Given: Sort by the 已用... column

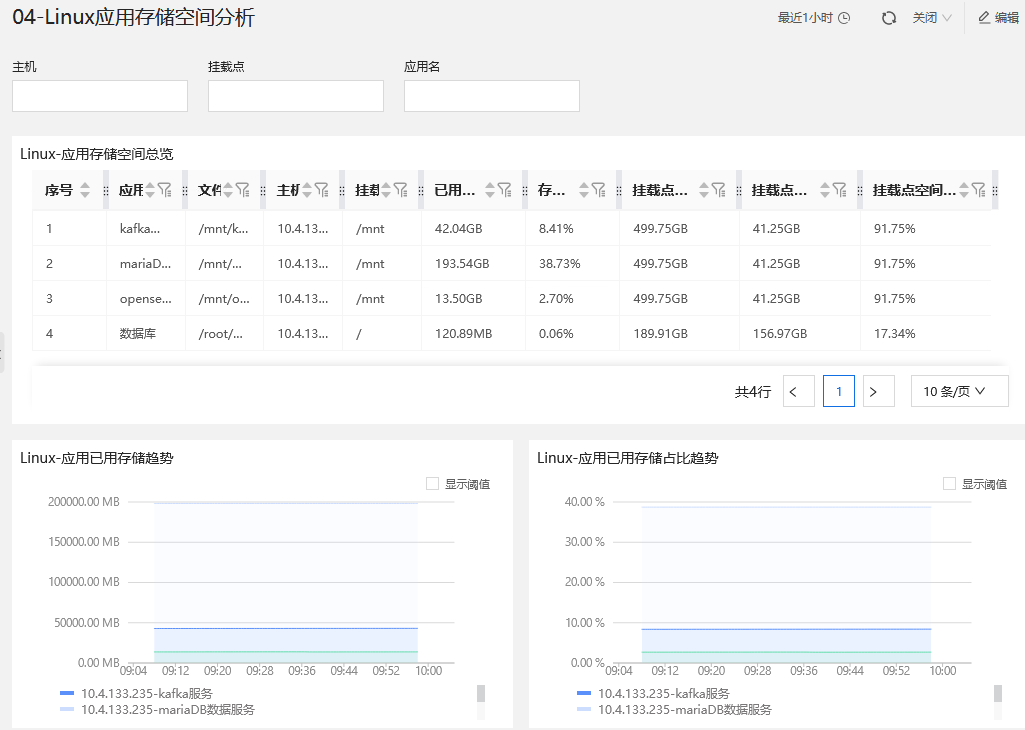Looking at the screenshot, I should pos(490,190).
